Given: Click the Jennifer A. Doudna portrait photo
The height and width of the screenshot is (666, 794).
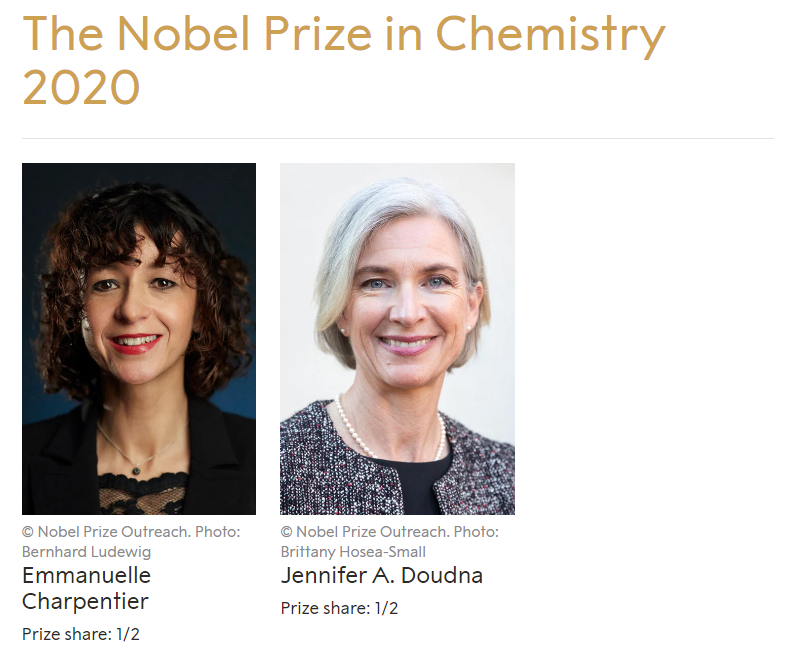Looking at the screenshot, I should [397, 338].
